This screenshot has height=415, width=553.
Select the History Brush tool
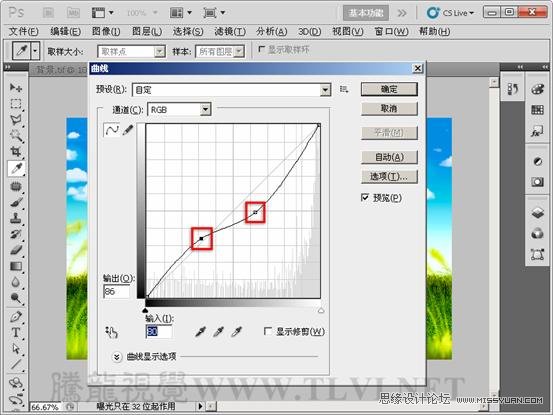tap(16, 234)
